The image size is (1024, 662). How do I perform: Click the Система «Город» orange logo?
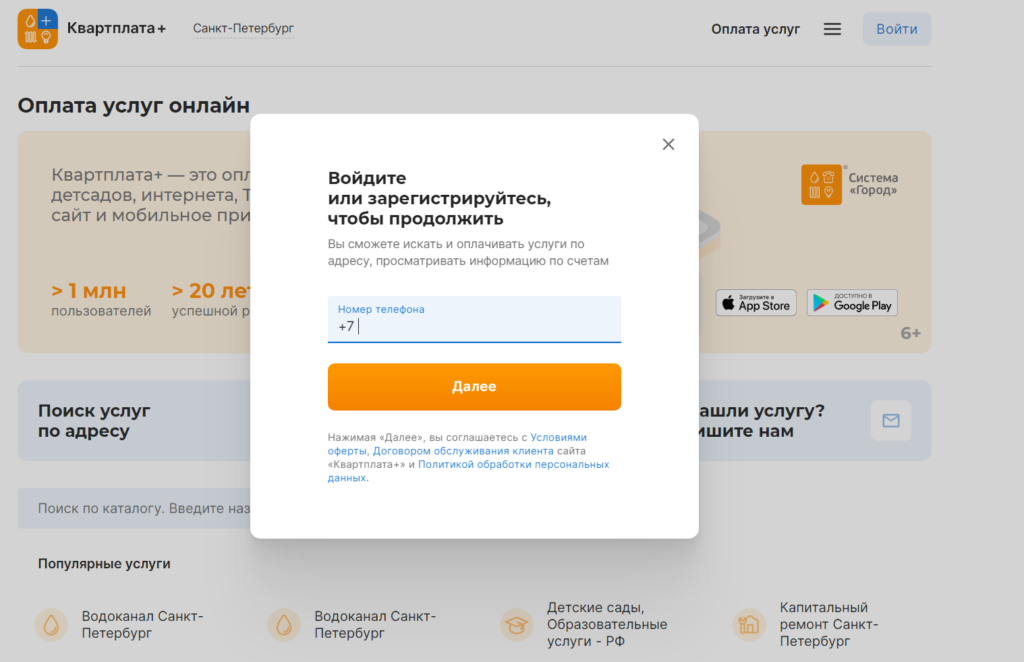pos(822,185)
